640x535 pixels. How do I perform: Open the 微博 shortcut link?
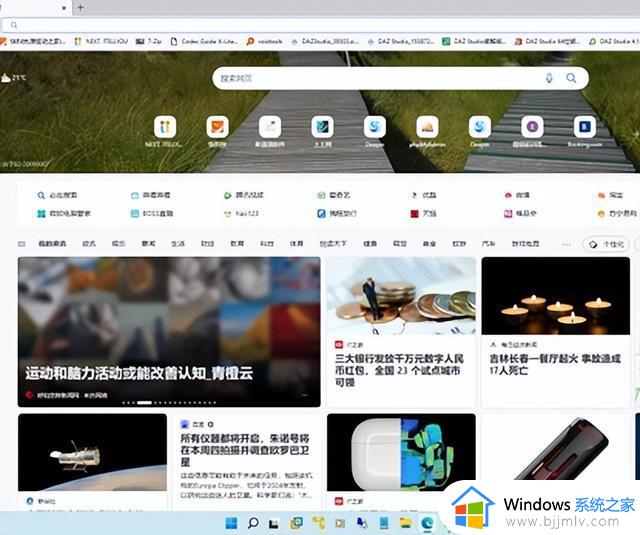click(517, 195)
